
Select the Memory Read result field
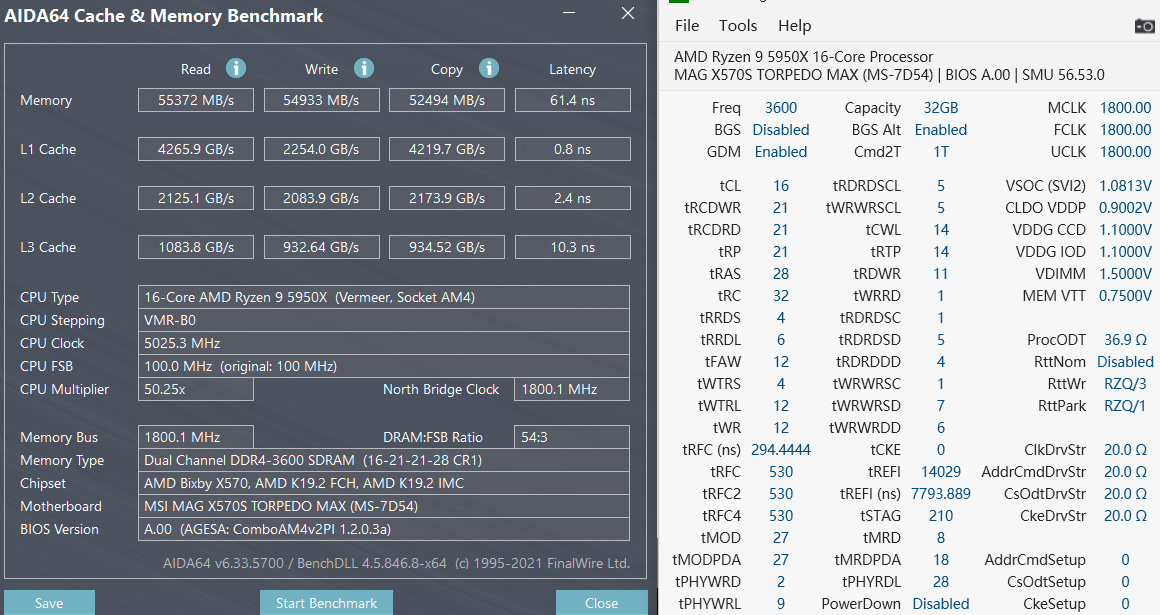[196, 100]
